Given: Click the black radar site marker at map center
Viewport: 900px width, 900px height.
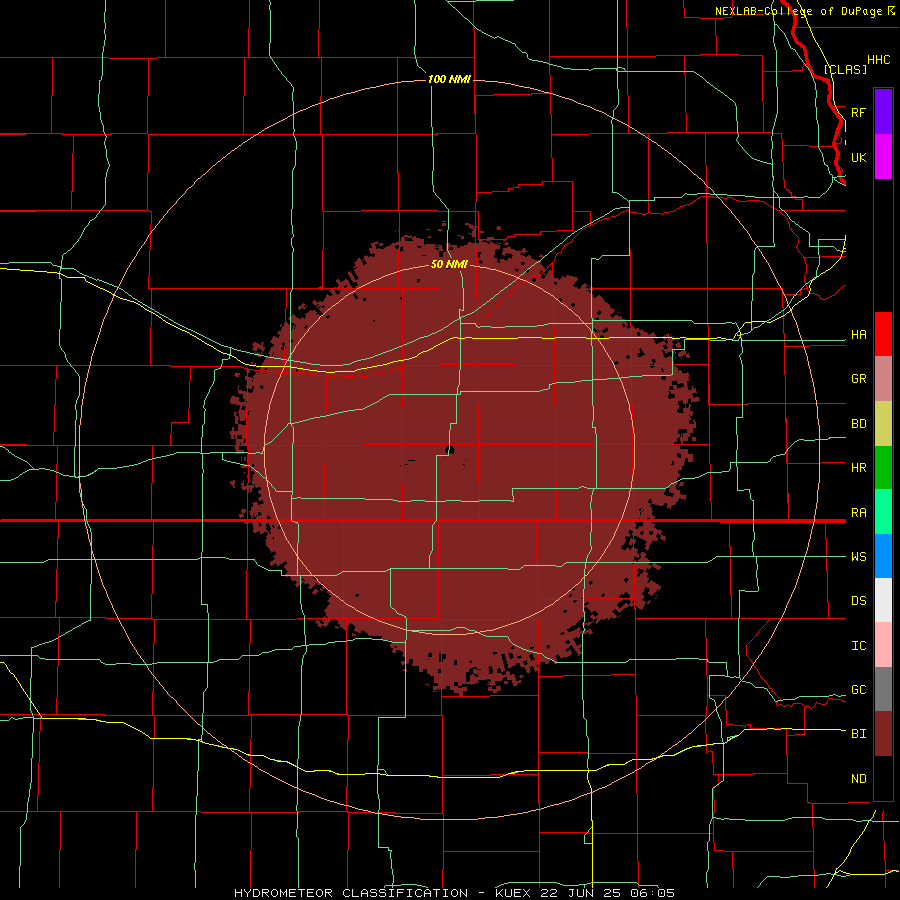Looking at the screenshot, I should pyautogui.click(x=450, y=449).
